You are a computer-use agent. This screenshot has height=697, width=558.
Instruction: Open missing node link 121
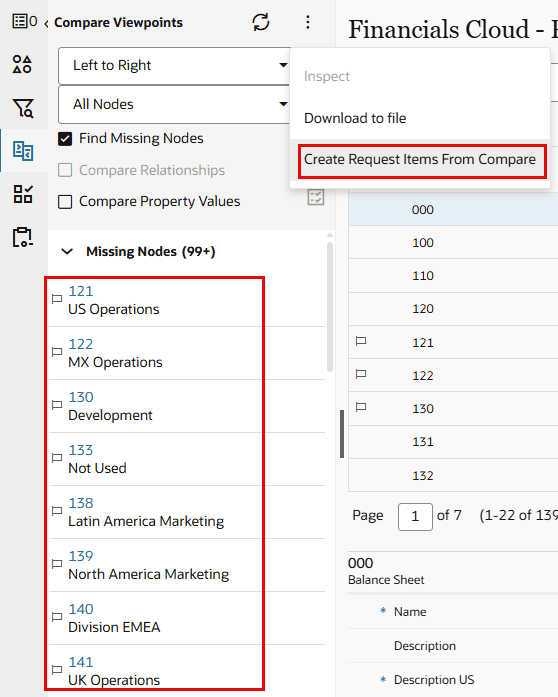pyautogui.click(x=80, y=291)
